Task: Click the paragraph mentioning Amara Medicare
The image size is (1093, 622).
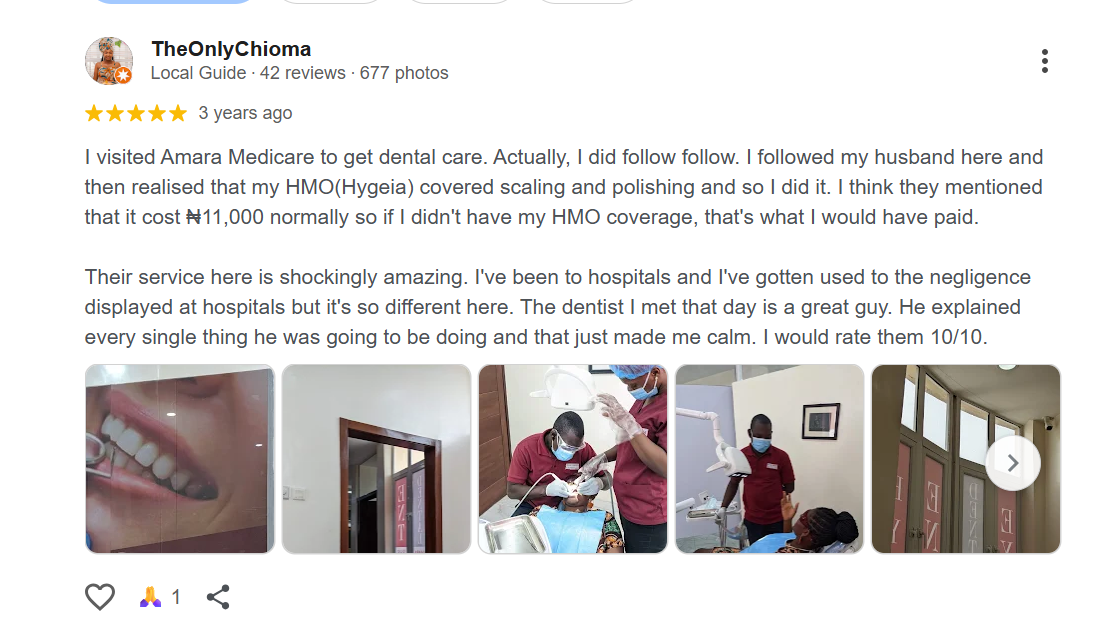Action: click(563, 187)
